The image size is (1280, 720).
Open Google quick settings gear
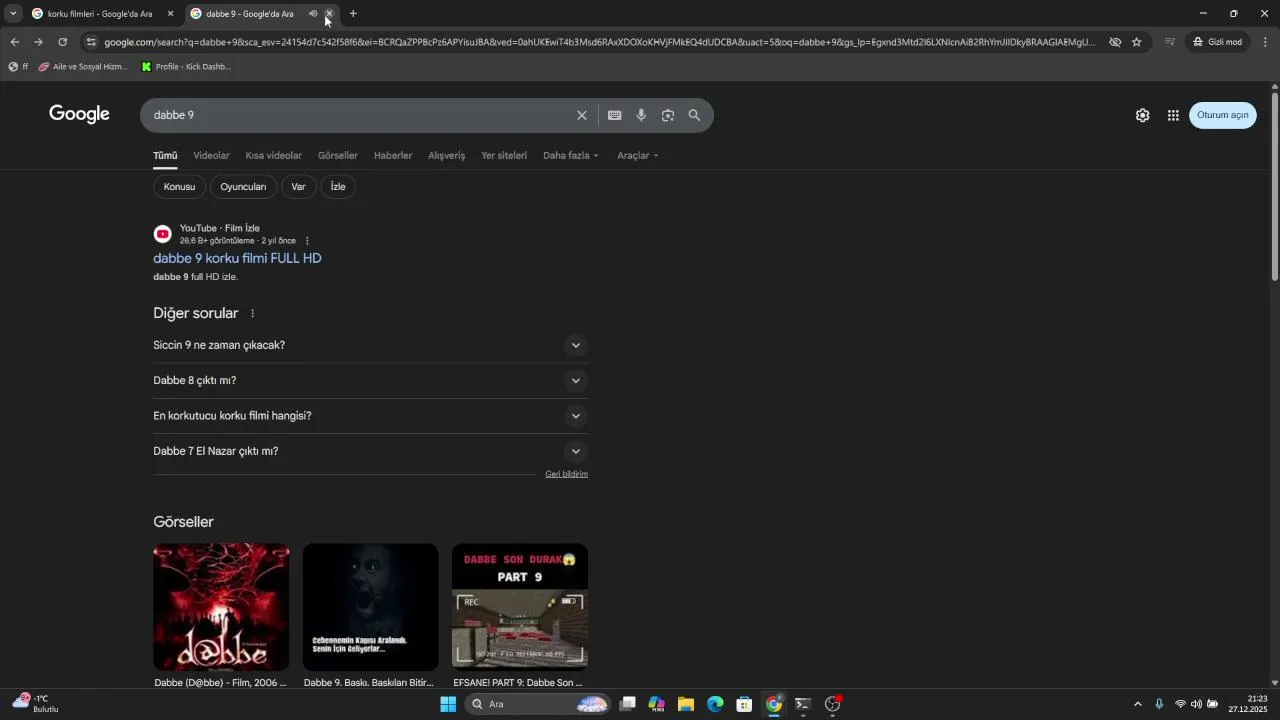(x=1142, y=115)
